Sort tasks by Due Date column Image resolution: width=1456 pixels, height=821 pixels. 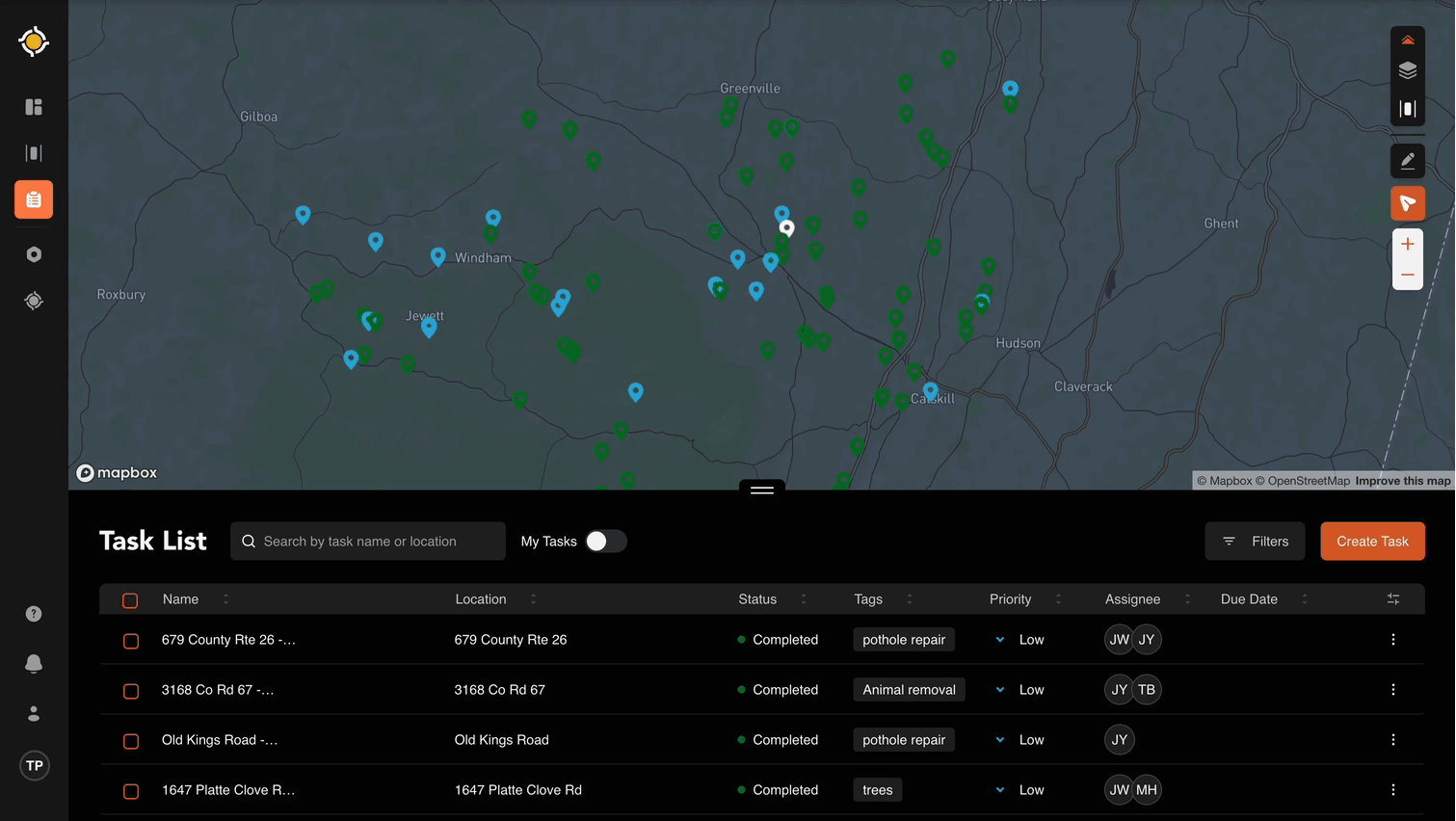click(x=1304, y=599)
